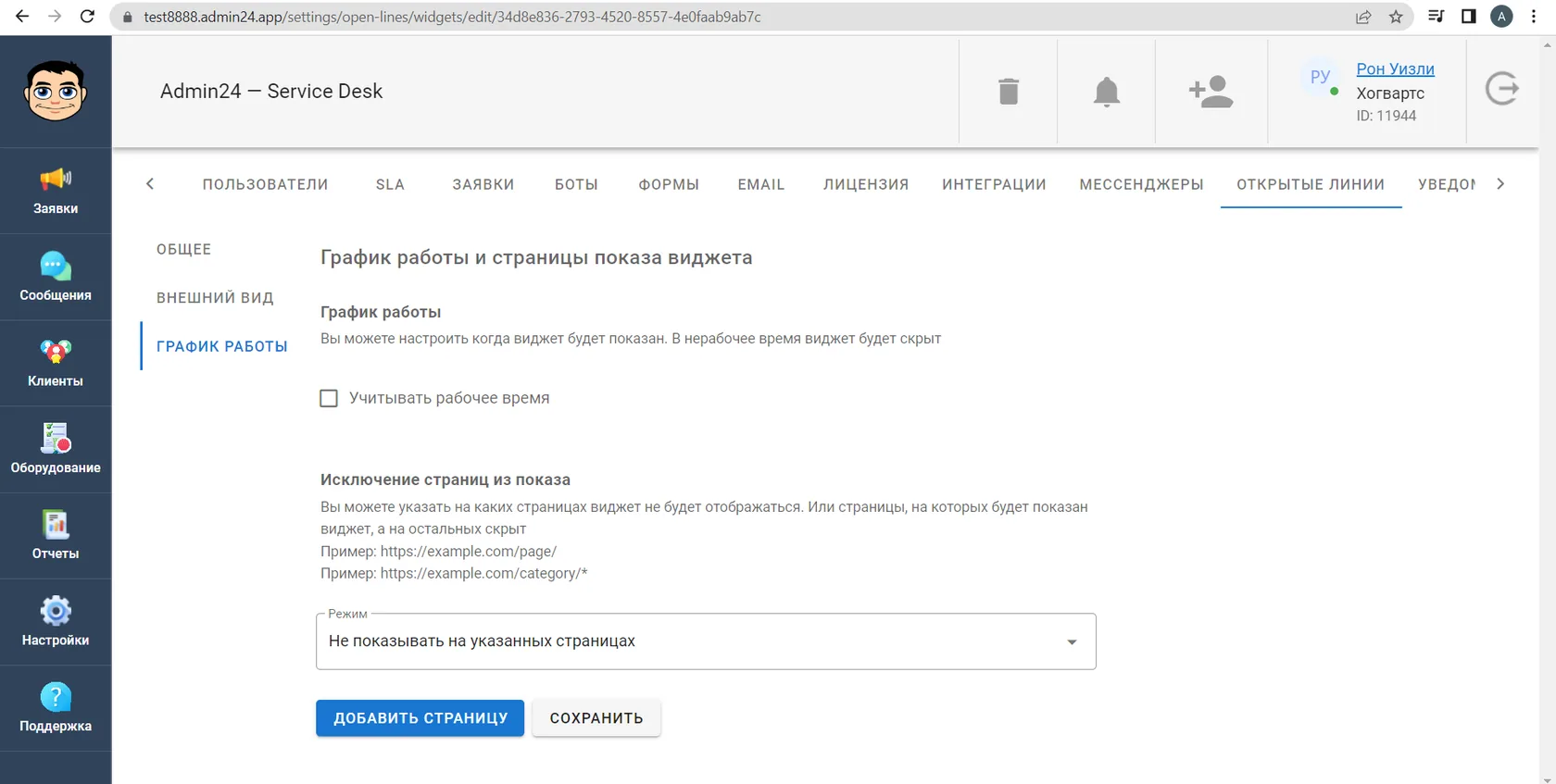Image resolution: width=1556 pixels, height=784 pixels.
Task: Open the trash bin in header
Action: coord(1009,91)
